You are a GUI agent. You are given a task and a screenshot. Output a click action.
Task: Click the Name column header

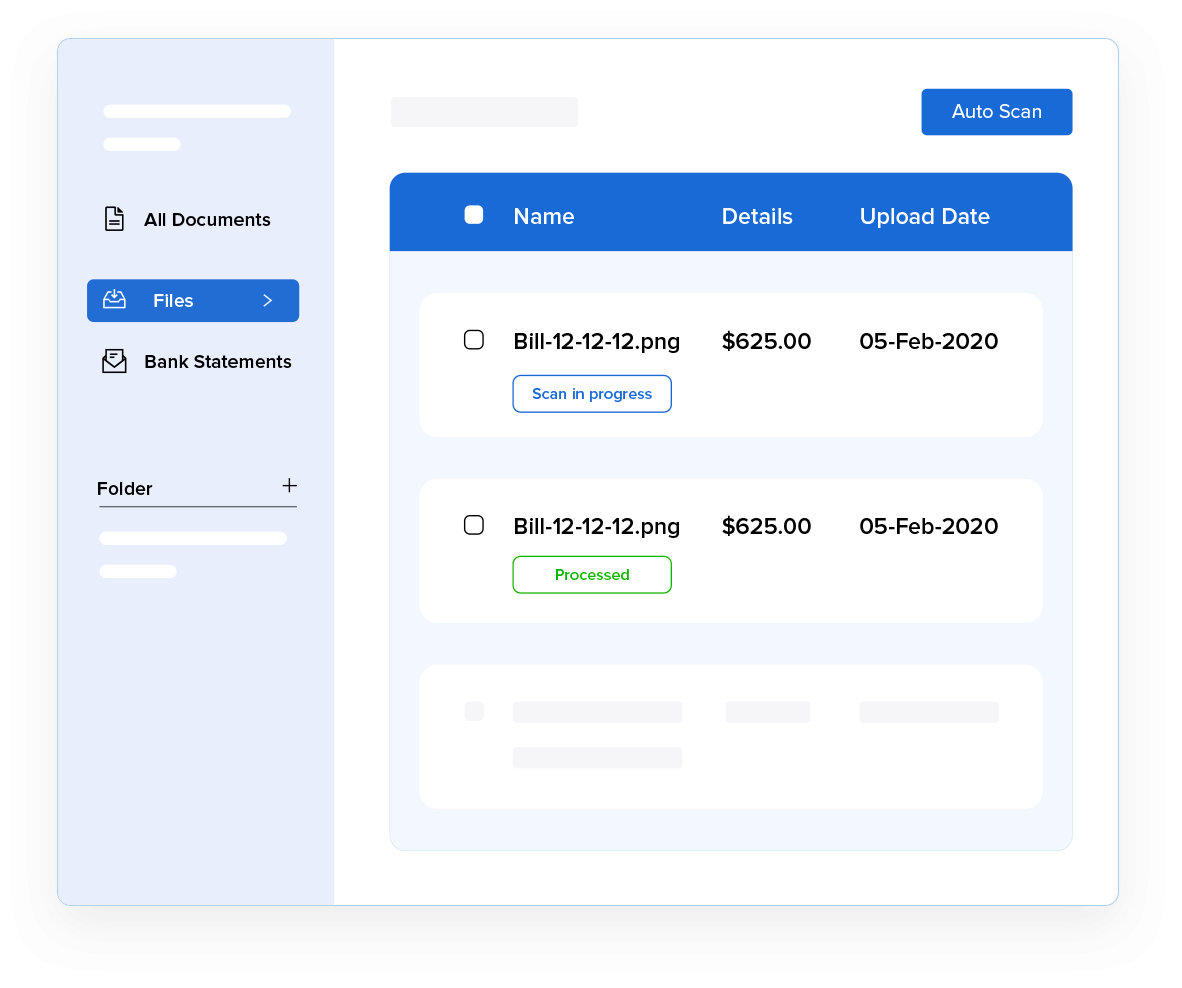(x=543, y=216)
